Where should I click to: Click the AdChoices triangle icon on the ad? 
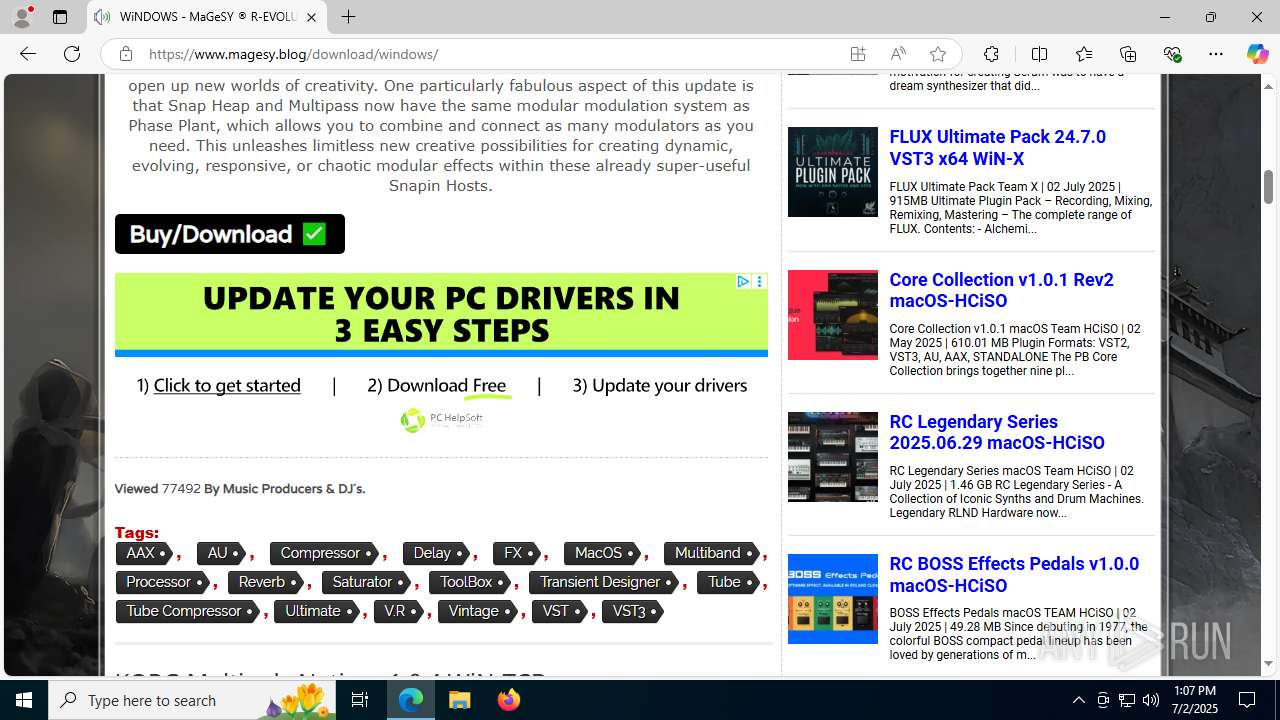(x=743, y=282)
